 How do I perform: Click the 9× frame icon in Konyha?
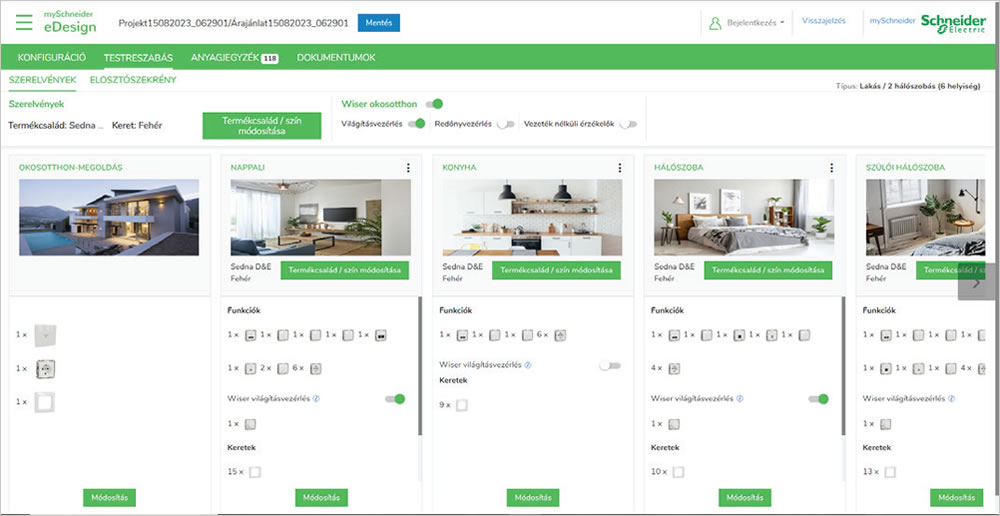coord(462,405)
